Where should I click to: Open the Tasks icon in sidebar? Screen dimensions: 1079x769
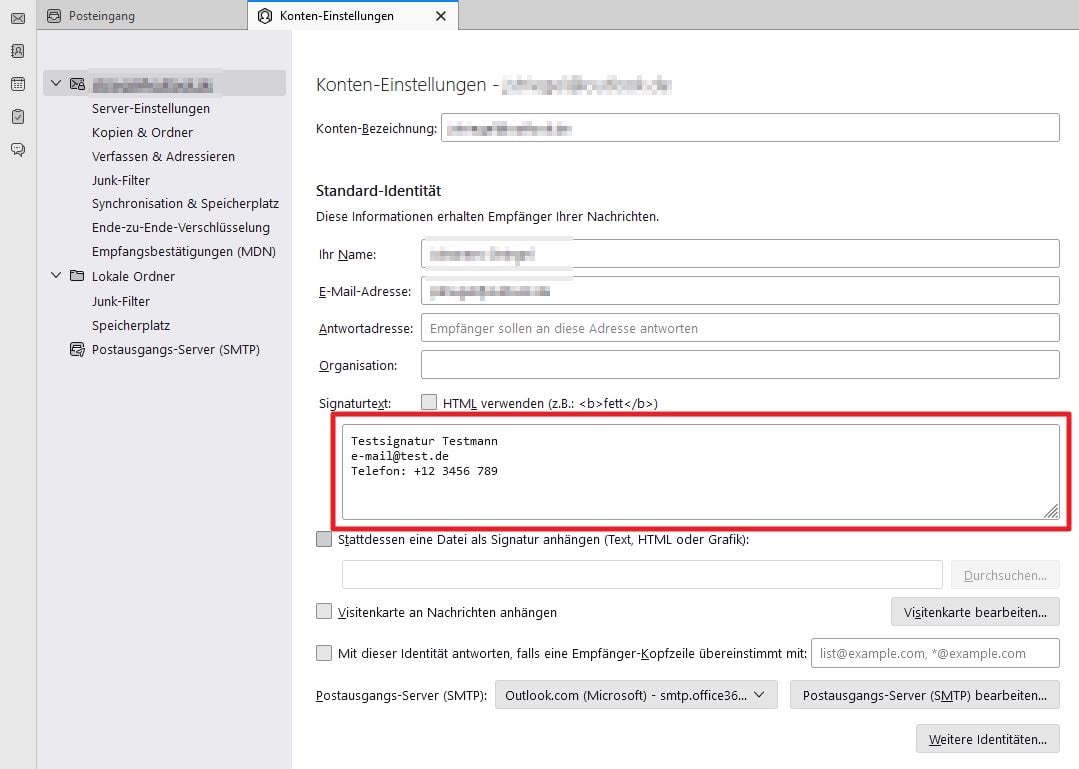point(16,115)
